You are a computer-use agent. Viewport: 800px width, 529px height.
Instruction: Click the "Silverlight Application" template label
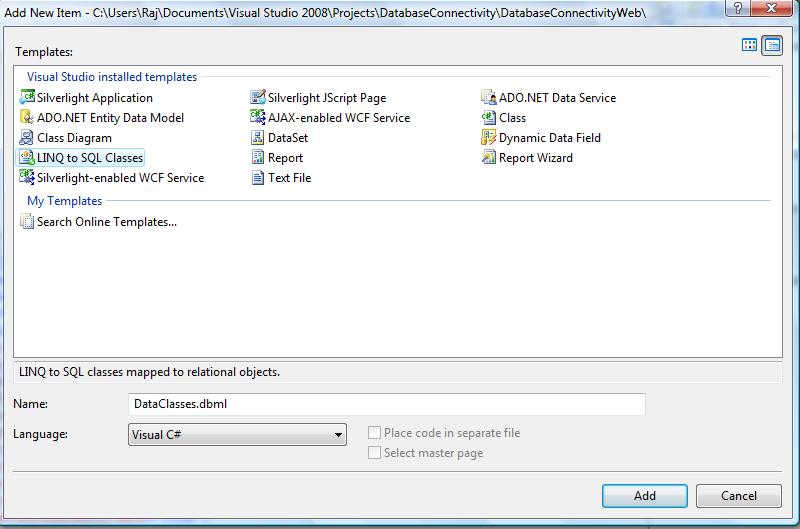(95, 98)
